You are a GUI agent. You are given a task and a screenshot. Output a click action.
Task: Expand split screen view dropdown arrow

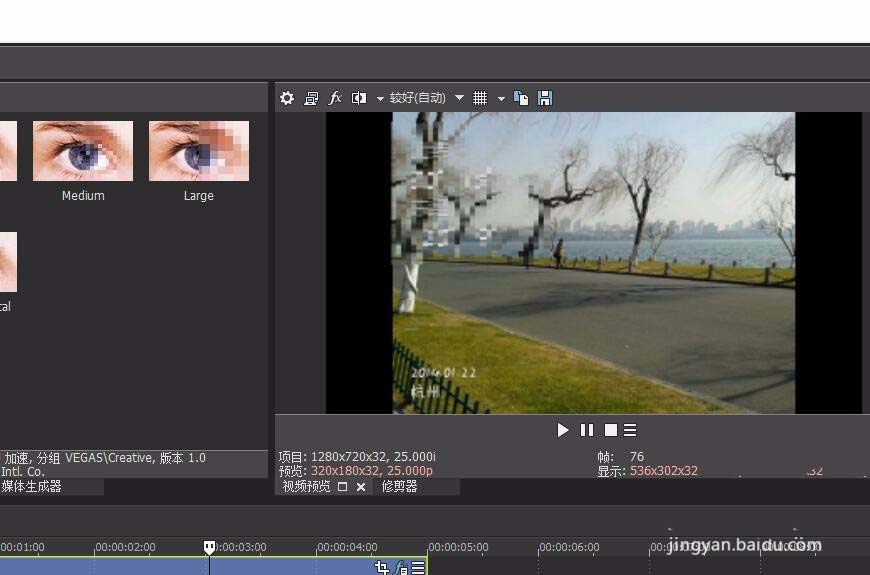coord(380,99)
